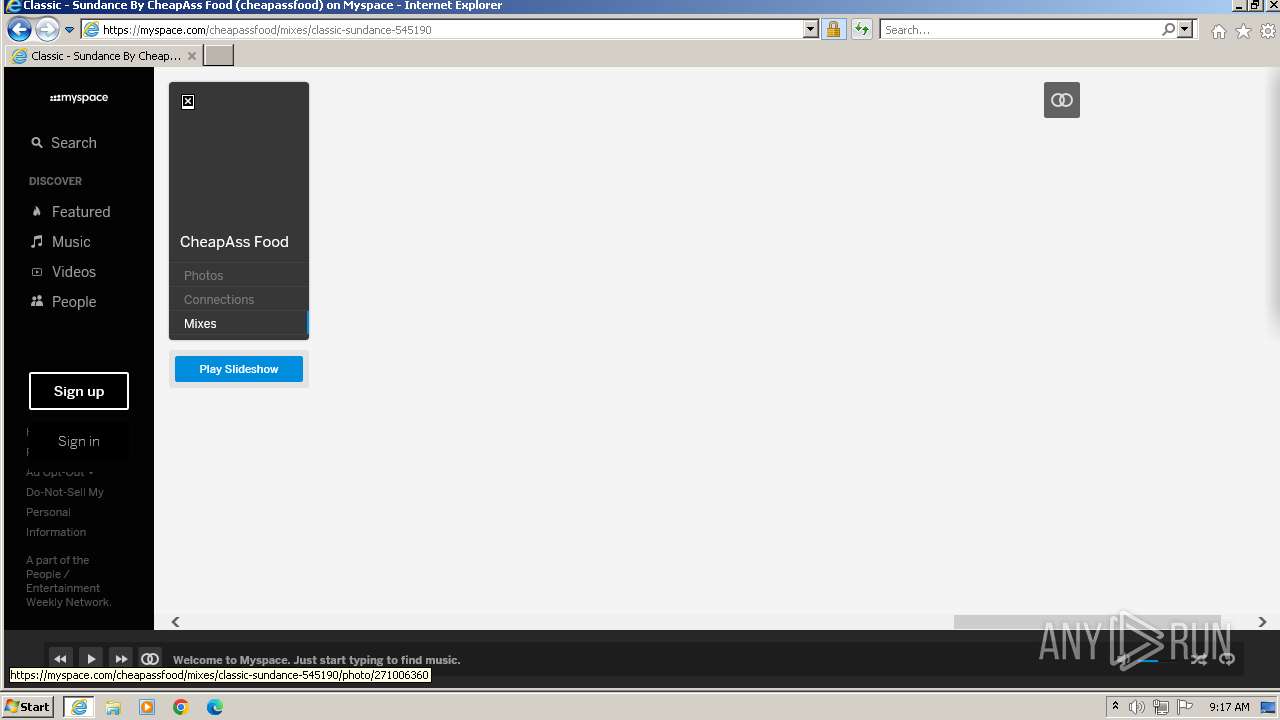Click the shuffle icon in the player

(x=1198, y=659)
